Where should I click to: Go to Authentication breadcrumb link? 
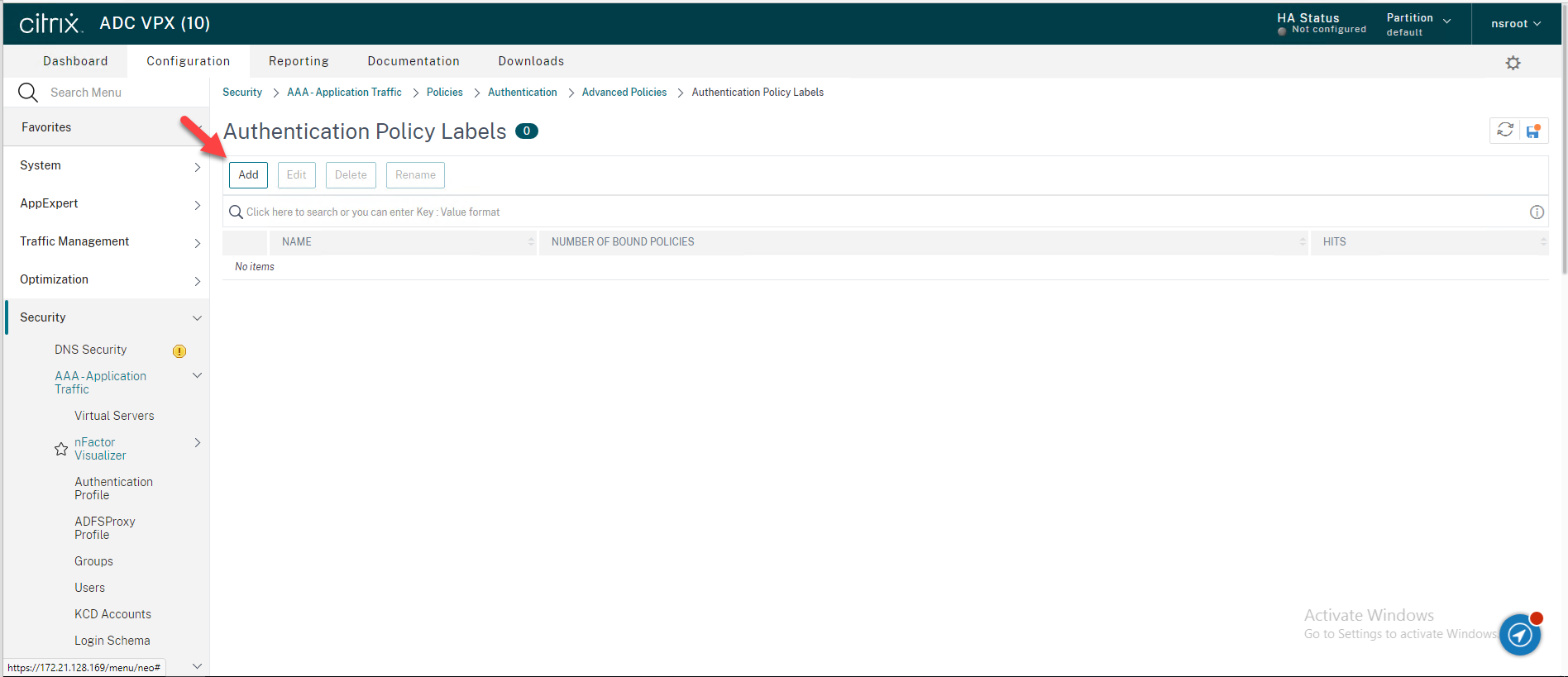523,93
